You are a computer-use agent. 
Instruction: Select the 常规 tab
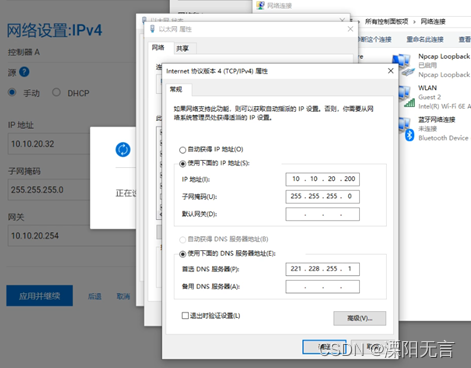coord(176,89)
